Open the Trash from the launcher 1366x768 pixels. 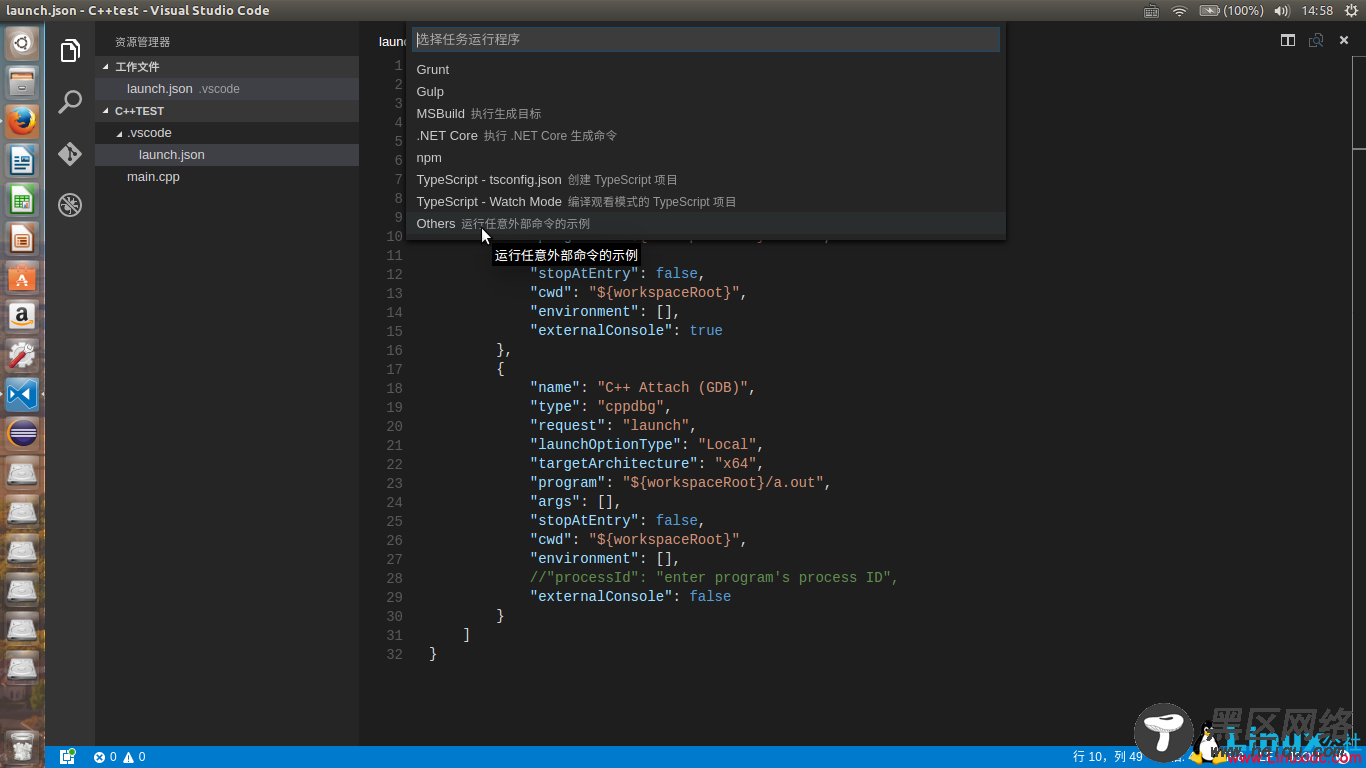(x=22, y=746)
